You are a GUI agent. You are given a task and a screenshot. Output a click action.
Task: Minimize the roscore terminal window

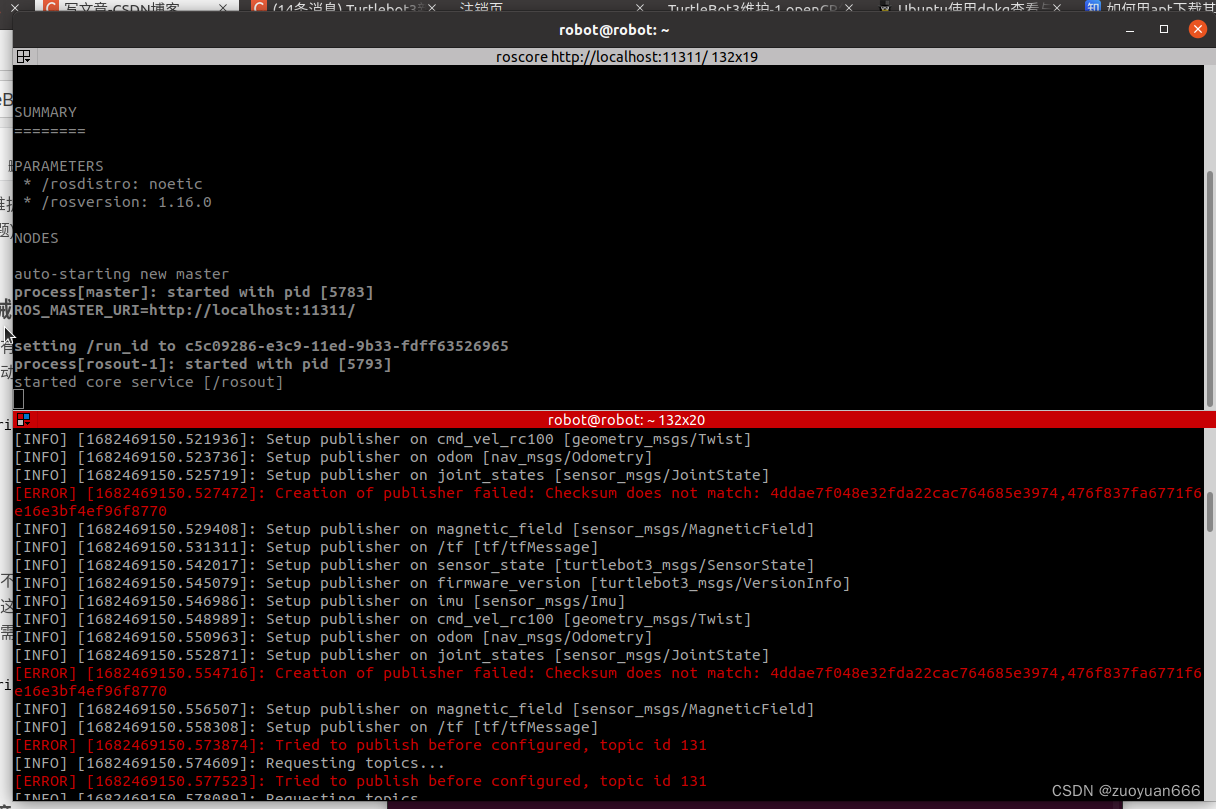pos(1130,29)
